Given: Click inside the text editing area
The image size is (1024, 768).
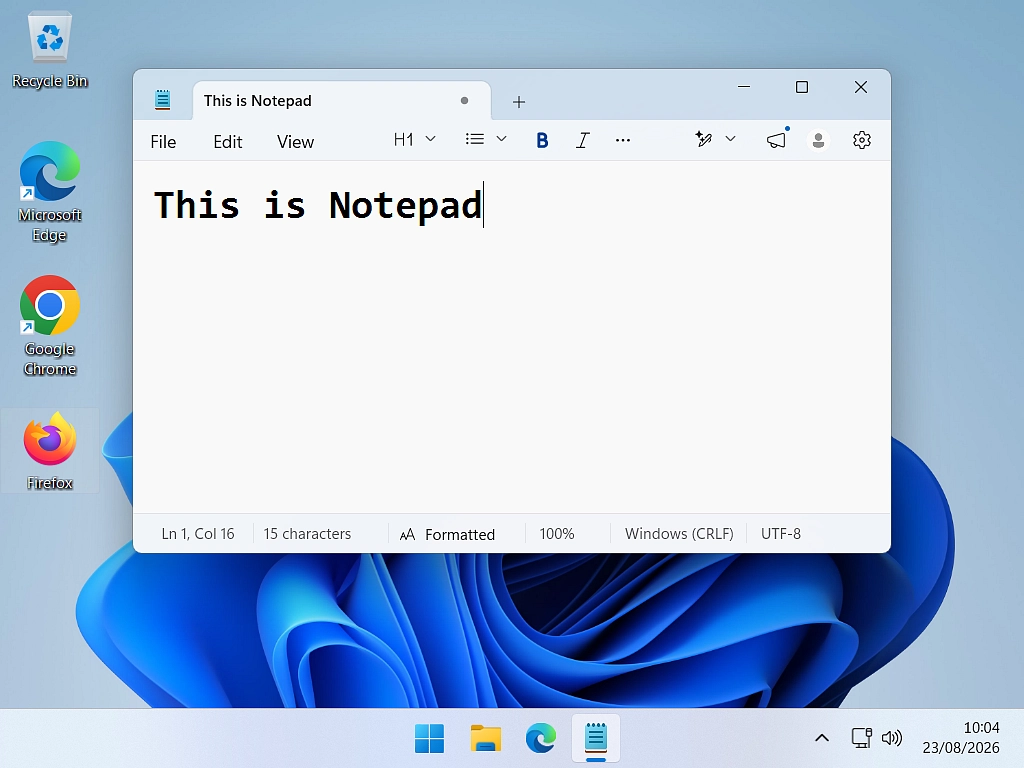Looking at the screenshot, I should (x=511, y=336).
